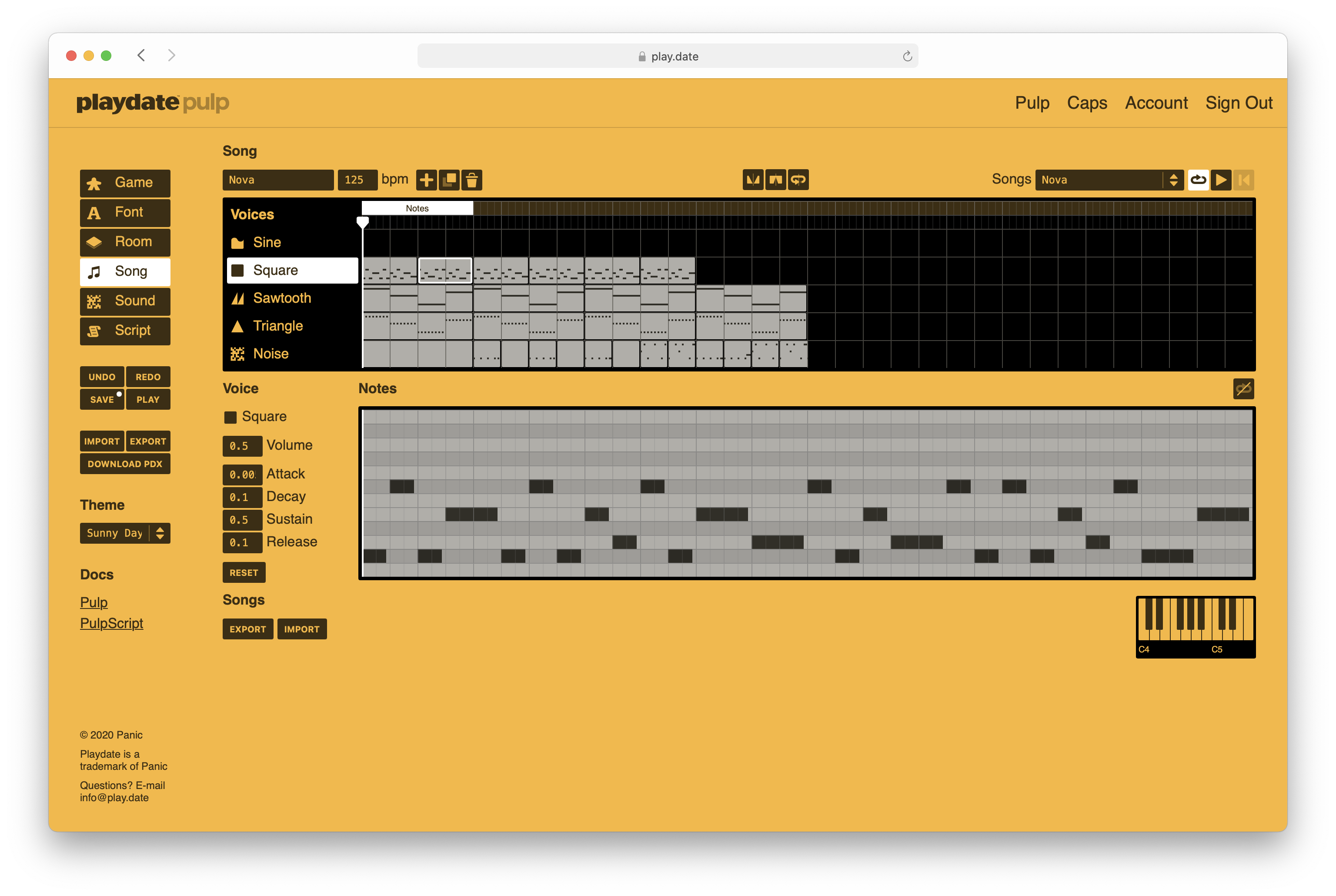Switch to the Room editor
This screenshot has width=1336, height=896.
tap(125, 242)
